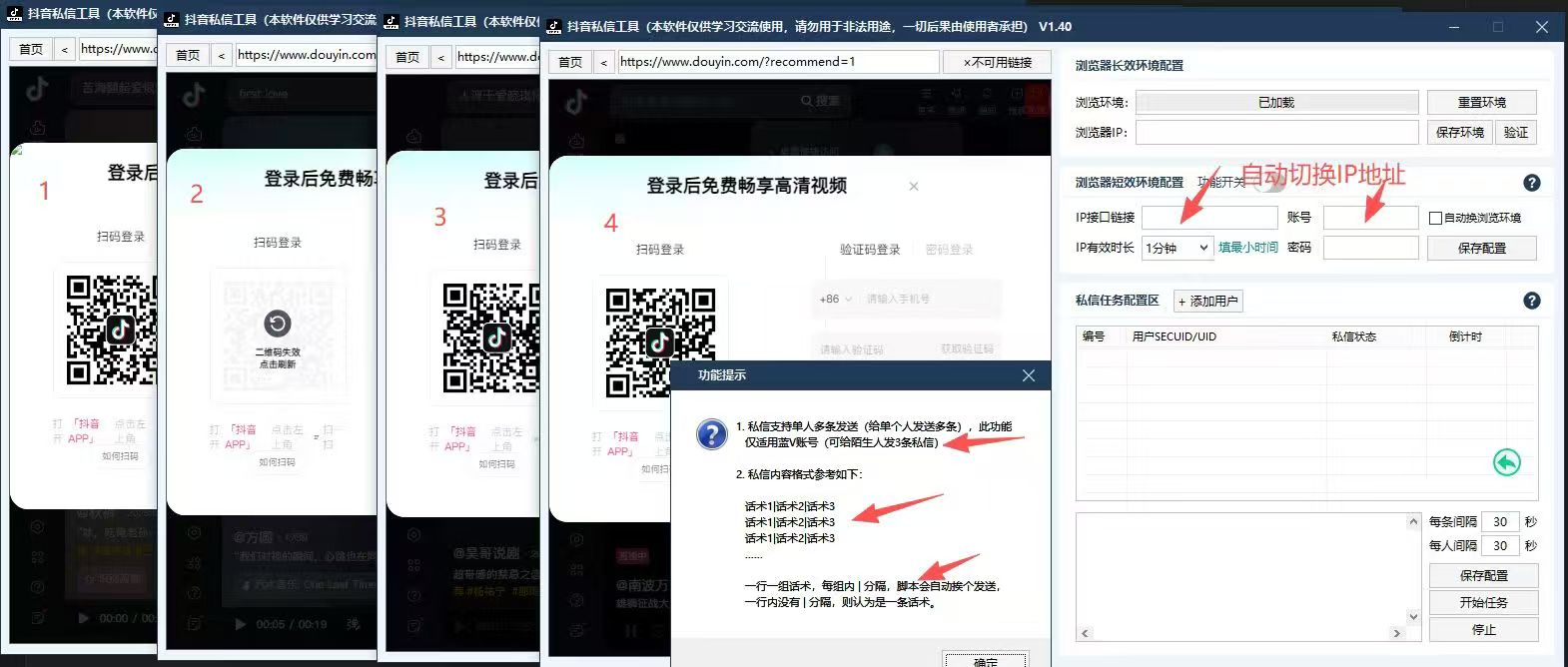Click back arrow button in window 2 toolbar
Screen dimensions: 1568x667
pyautogui.click(x=221, y=55)
